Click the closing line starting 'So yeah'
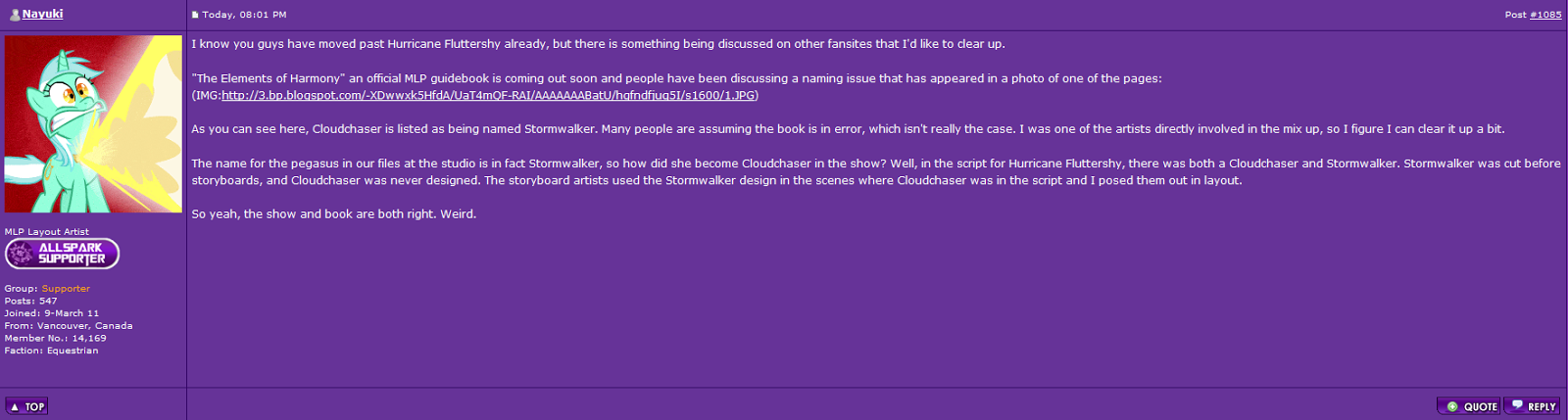This screenshot has height=420, width=1568. (x=333, y=213)
